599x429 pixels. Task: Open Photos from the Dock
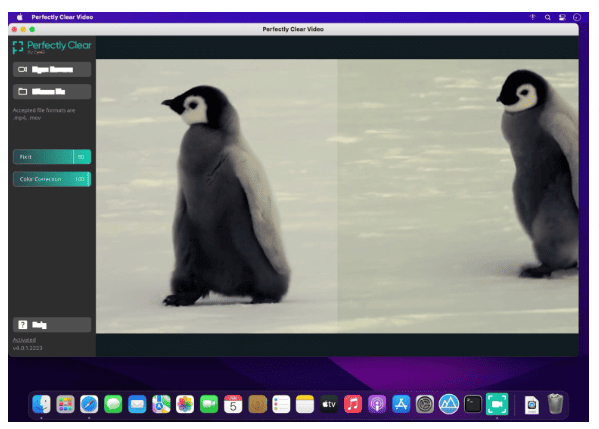[185, 404]
